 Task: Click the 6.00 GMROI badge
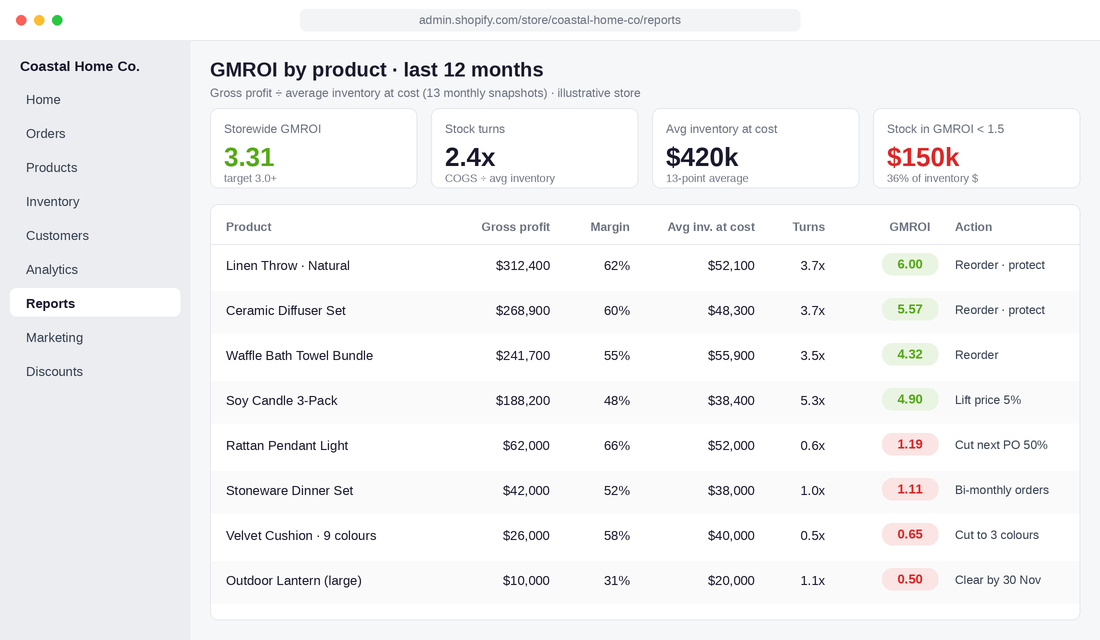pos(910,265)
